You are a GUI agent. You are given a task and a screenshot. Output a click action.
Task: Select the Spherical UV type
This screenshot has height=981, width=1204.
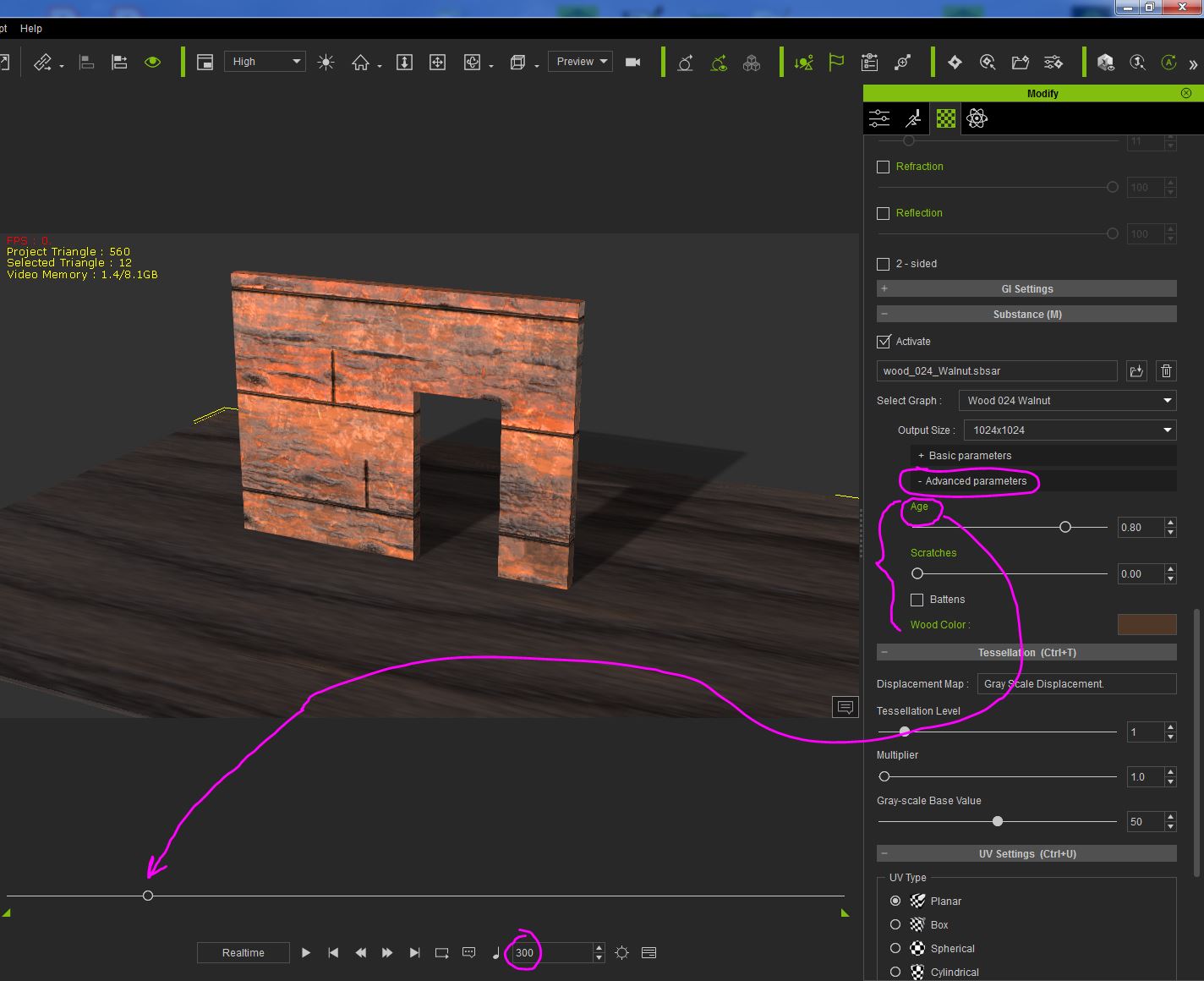pyautogui.click(x=895, y=949)
